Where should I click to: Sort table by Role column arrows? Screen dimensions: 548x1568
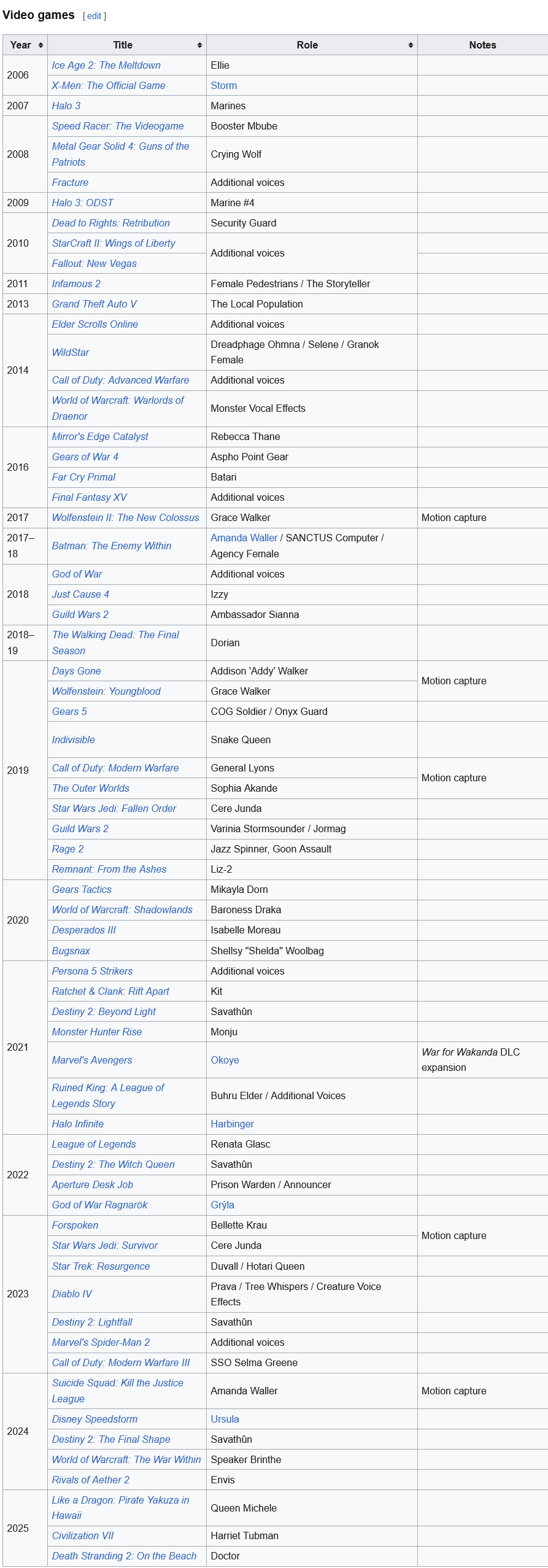(411, 45)
